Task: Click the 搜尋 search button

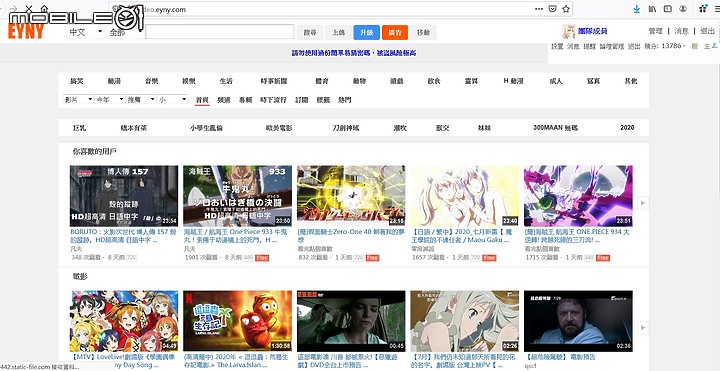Action: pos(310,32)
